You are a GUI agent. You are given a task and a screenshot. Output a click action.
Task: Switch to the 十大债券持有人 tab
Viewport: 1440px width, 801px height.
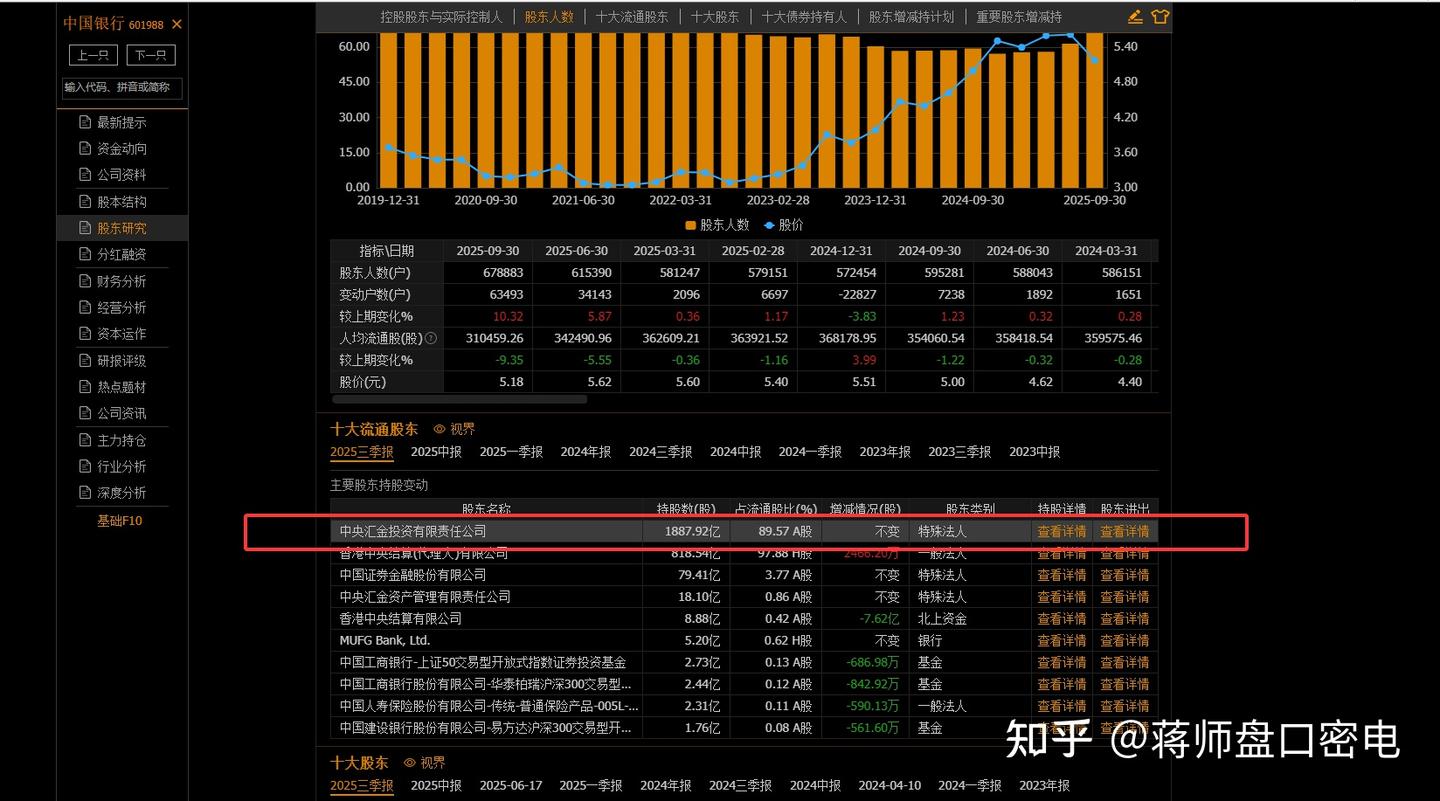click(x=804, y=16)
